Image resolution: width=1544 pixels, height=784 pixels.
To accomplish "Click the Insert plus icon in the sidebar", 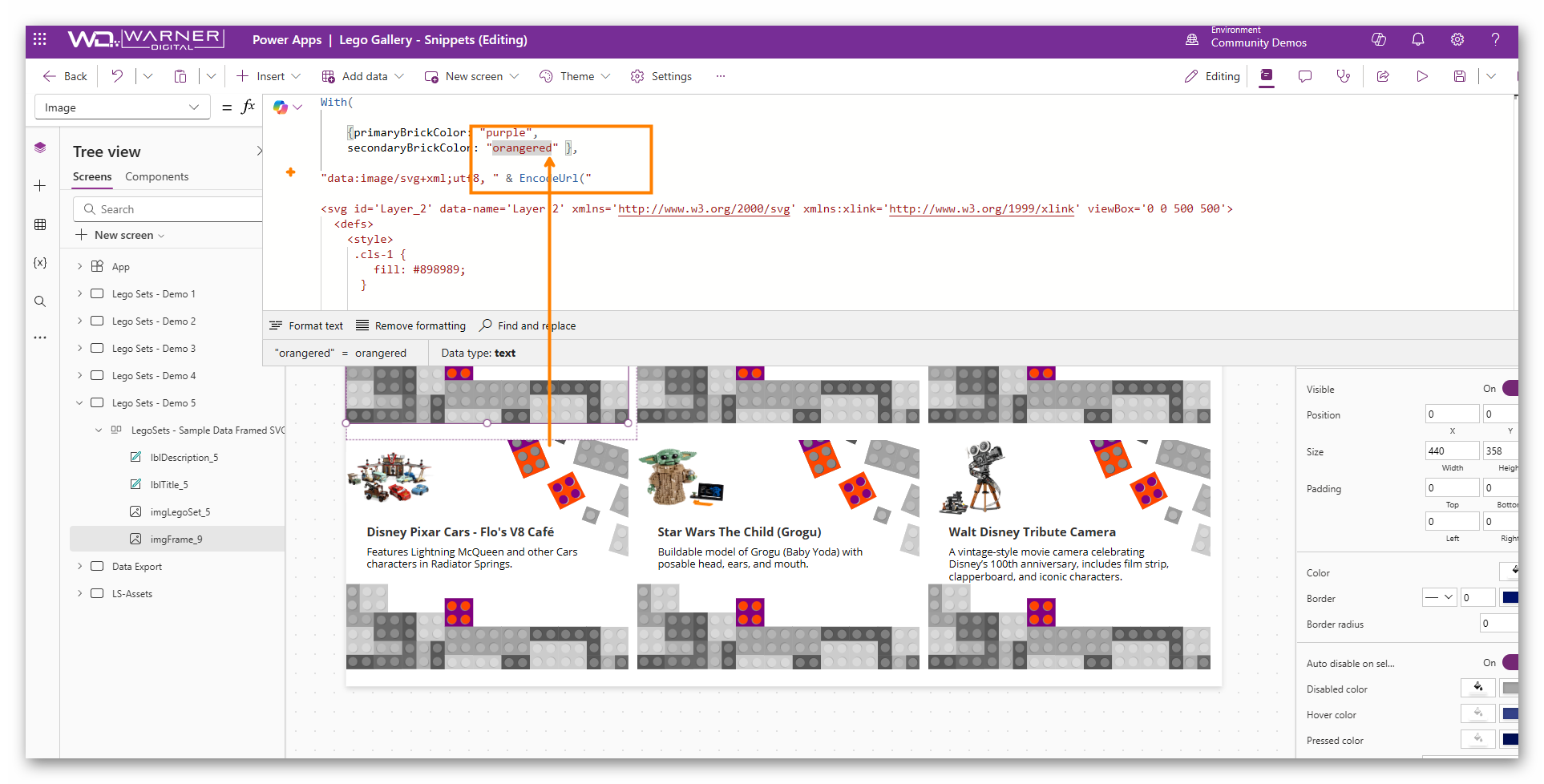I will pos(40,186).
